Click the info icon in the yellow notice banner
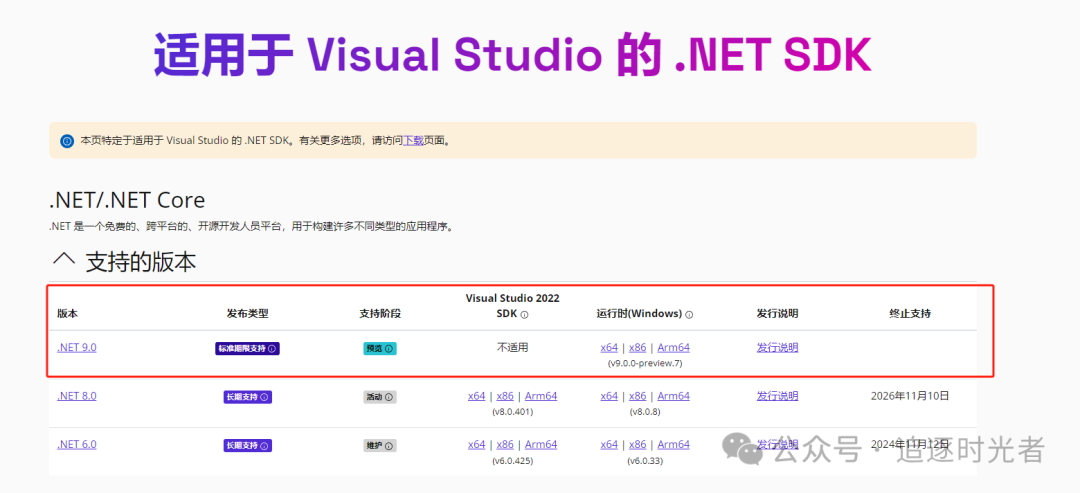Screen dimensions: 1080x493 pos(67,141)
